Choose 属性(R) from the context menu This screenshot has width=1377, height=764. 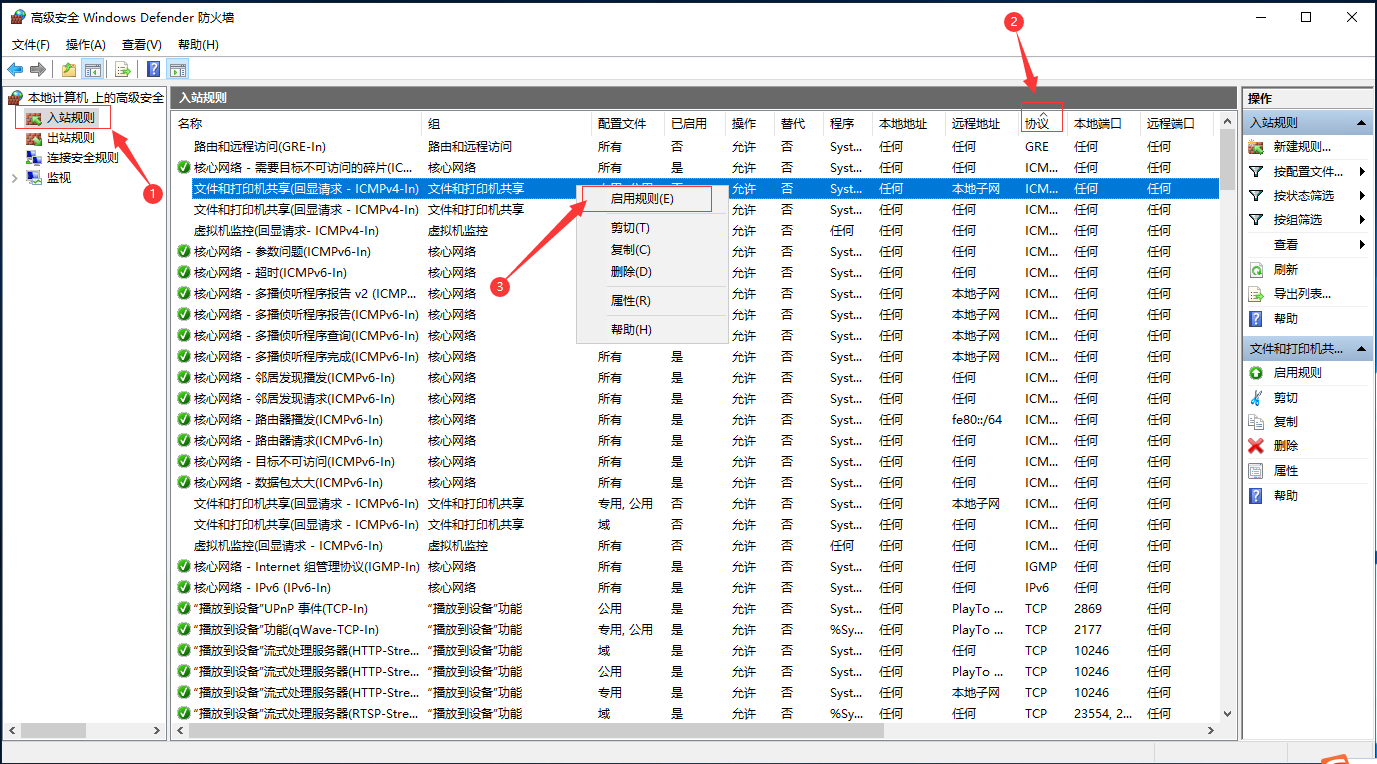tap(652, 301)
